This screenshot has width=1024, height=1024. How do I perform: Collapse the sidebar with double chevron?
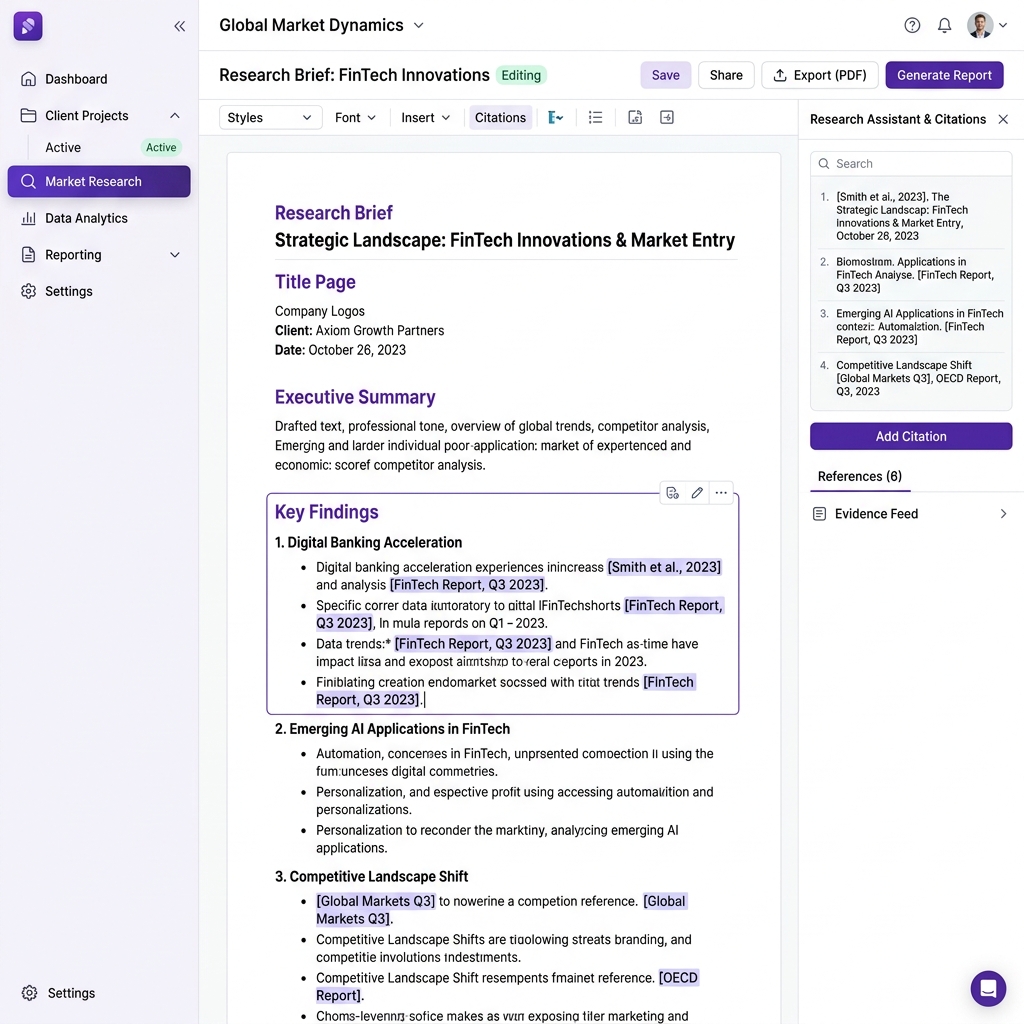coord(180,26)
